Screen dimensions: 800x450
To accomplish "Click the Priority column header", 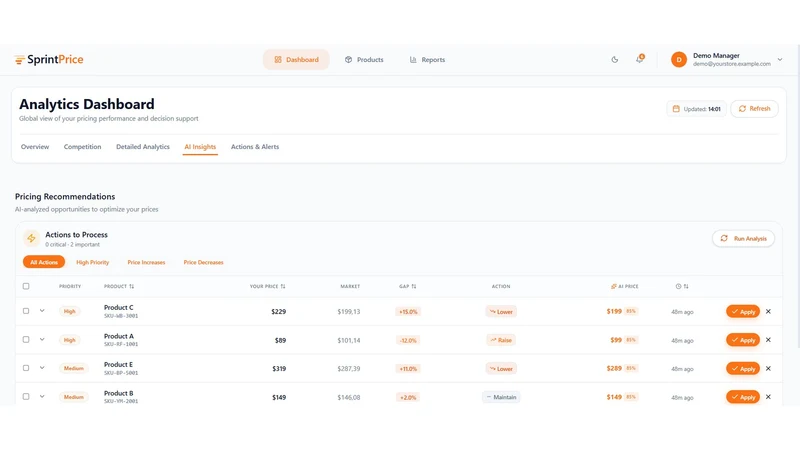I will (x=70, y=286).
